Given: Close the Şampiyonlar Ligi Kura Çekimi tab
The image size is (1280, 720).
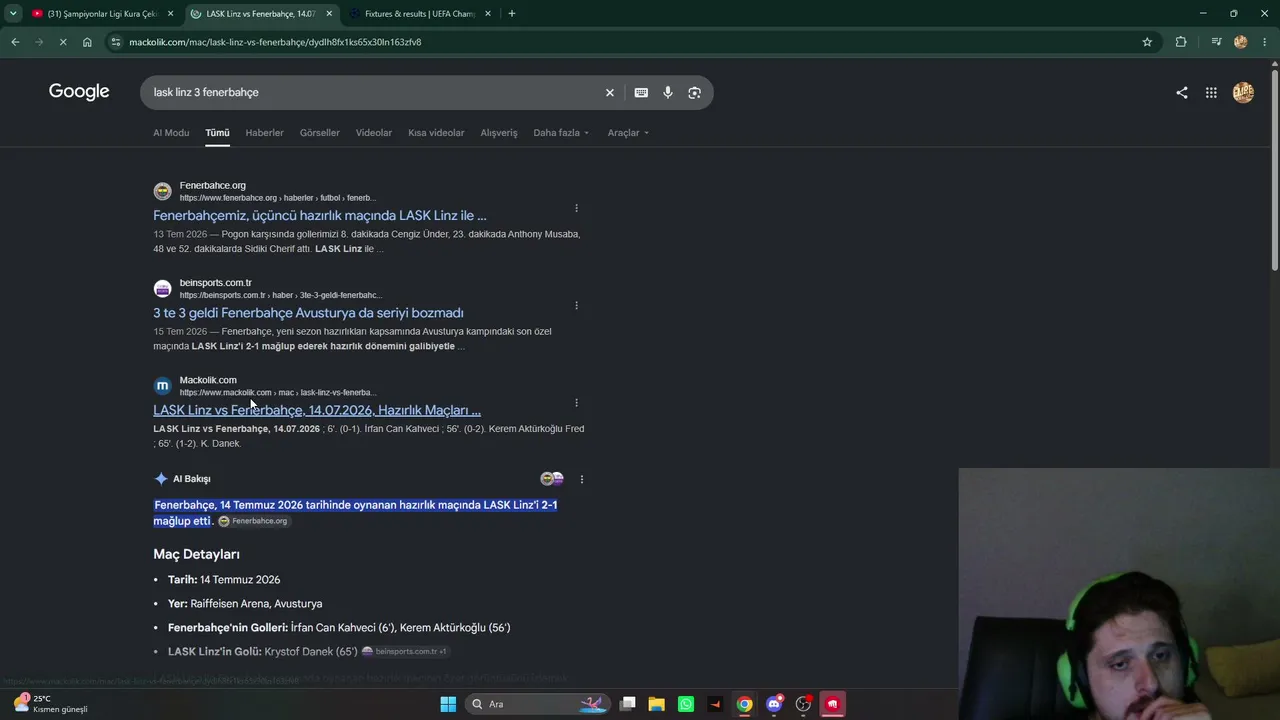Looking at the screenshot, I should pyautogui.click(x=170, y=14).
